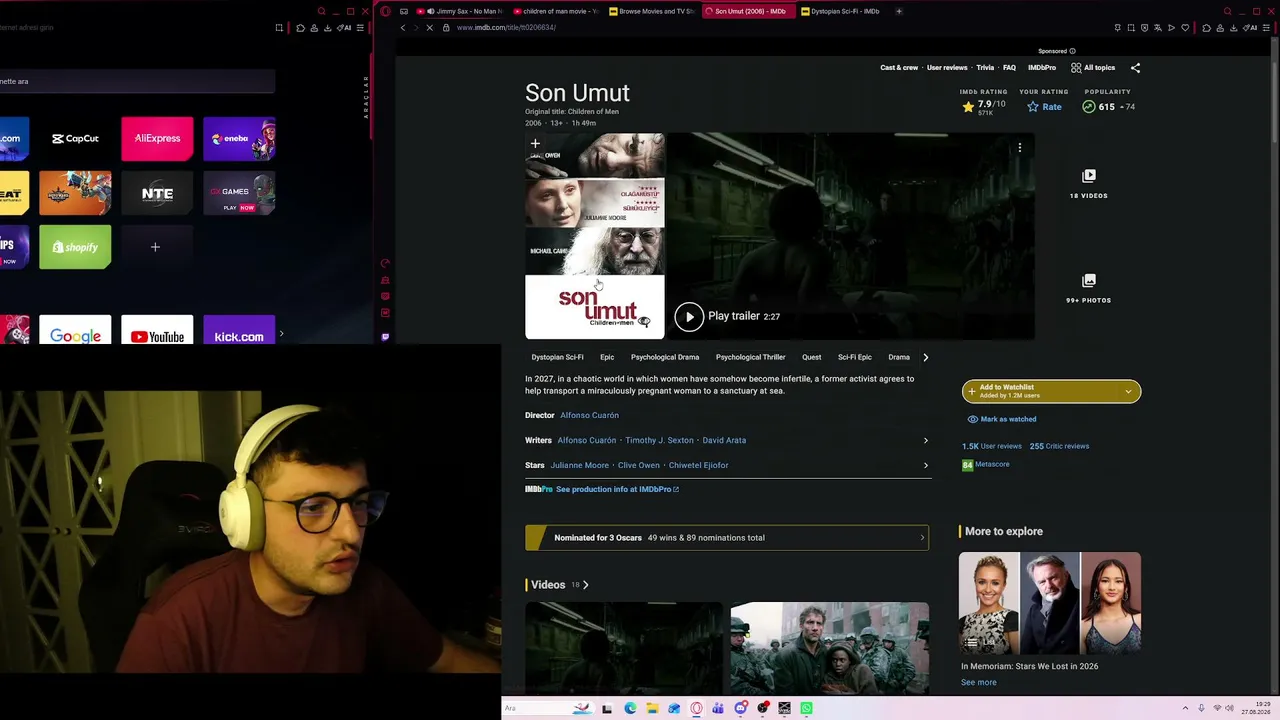This screenshot has height=720, width=1280.
Task: Open the Opera GX taskbar icon
Action: pyautogui.click(x=696, y=708)
